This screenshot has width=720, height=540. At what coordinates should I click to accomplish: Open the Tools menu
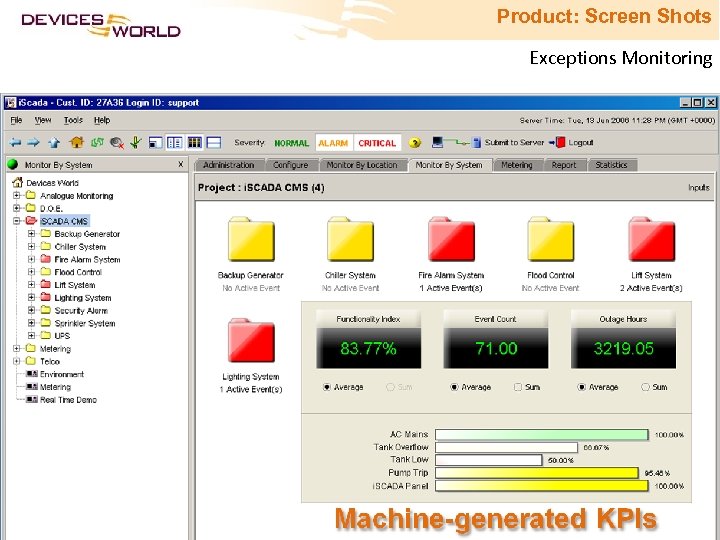(x=73, y=120)
